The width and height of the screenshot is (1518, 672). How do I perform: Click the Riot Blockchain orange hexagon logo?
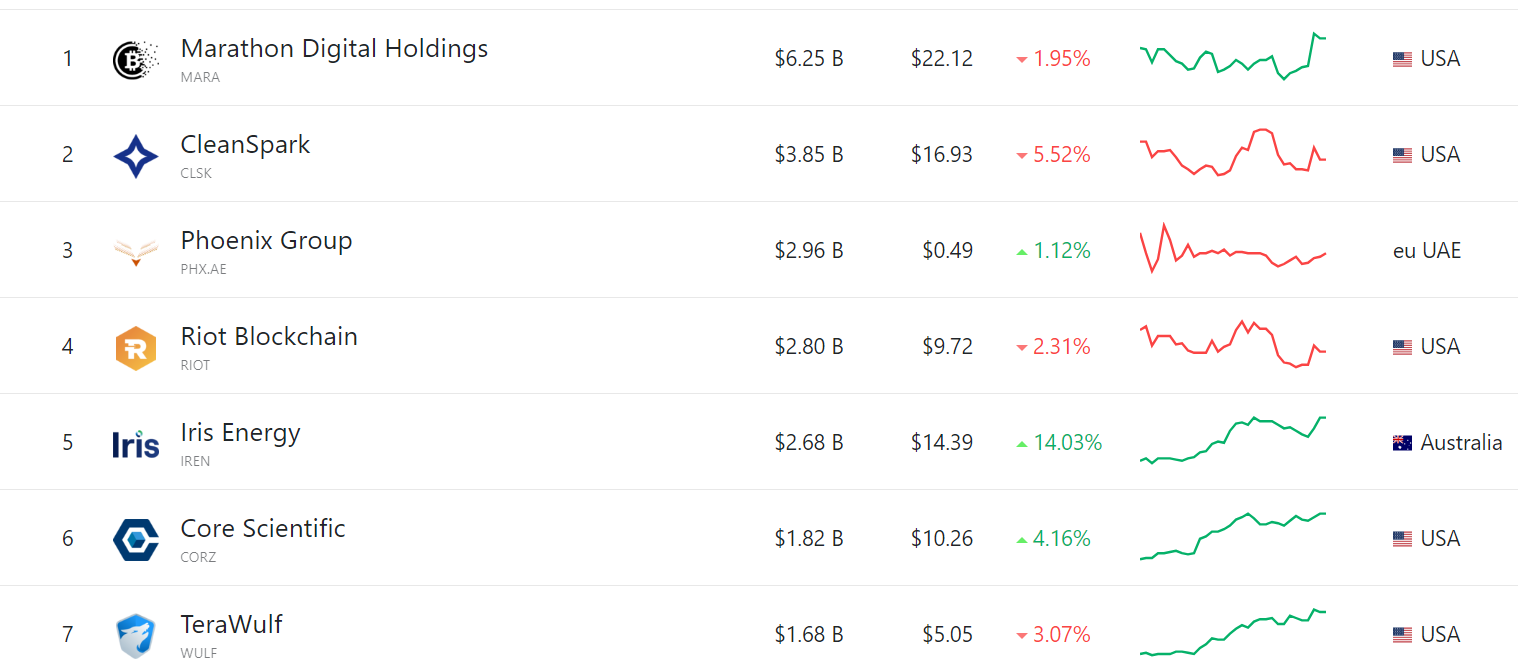pyautogui.click(x=136, y=348)
